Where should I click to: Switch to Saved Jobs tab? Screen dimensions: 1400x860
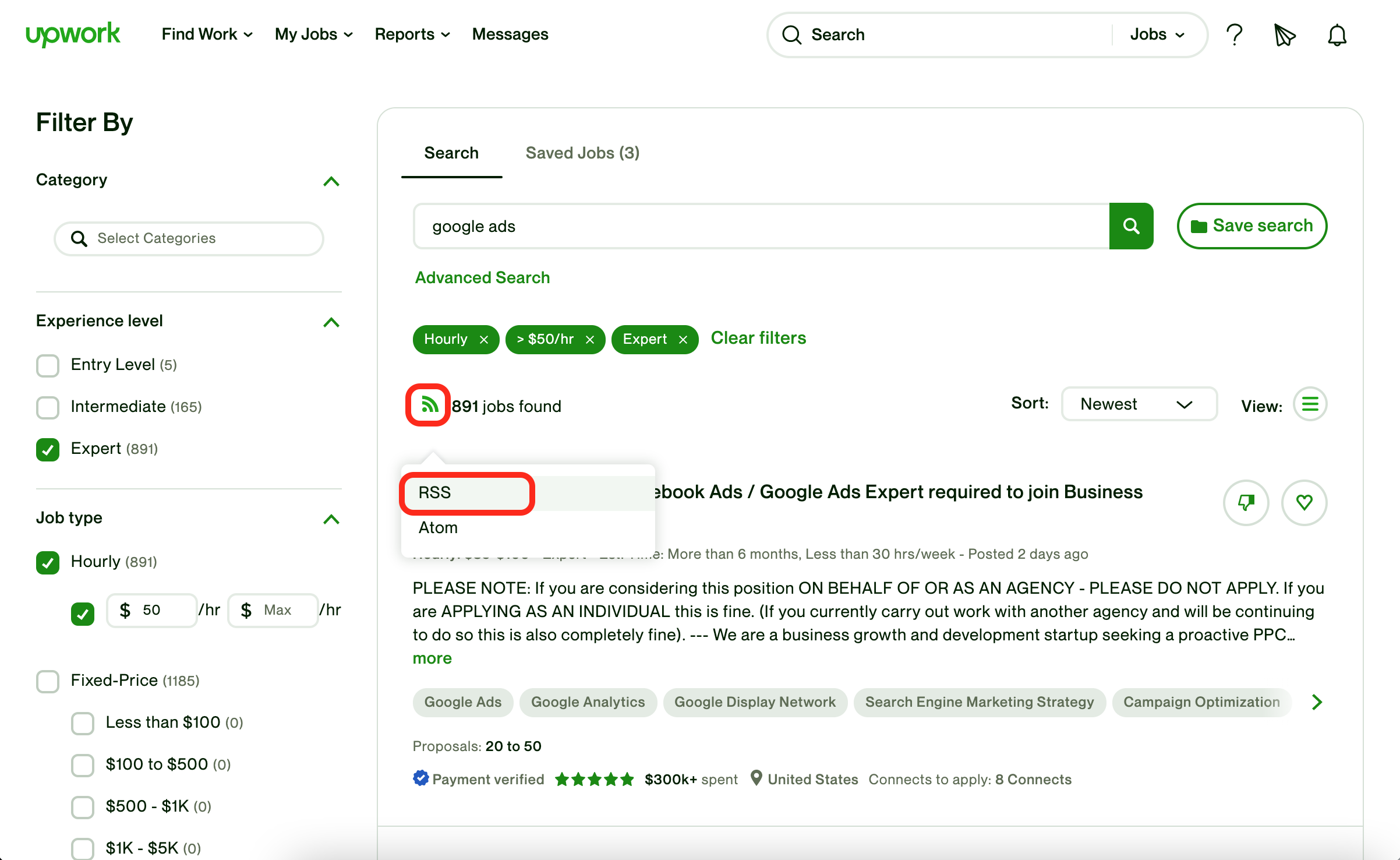(582, 153)
